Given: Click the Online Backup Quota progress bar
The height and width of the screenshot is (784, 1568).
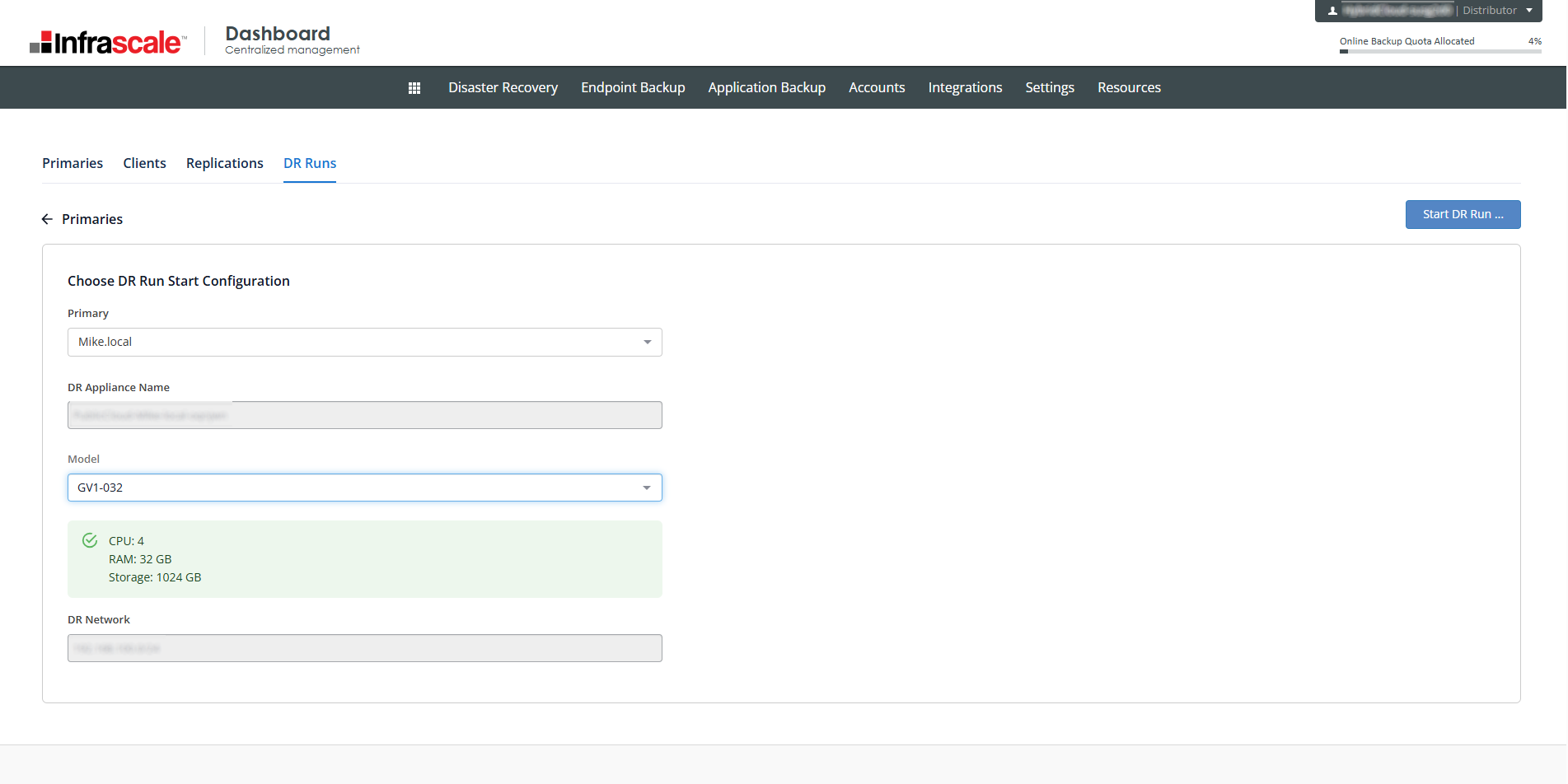Looking at the screenshot, I should point(1439,52).
